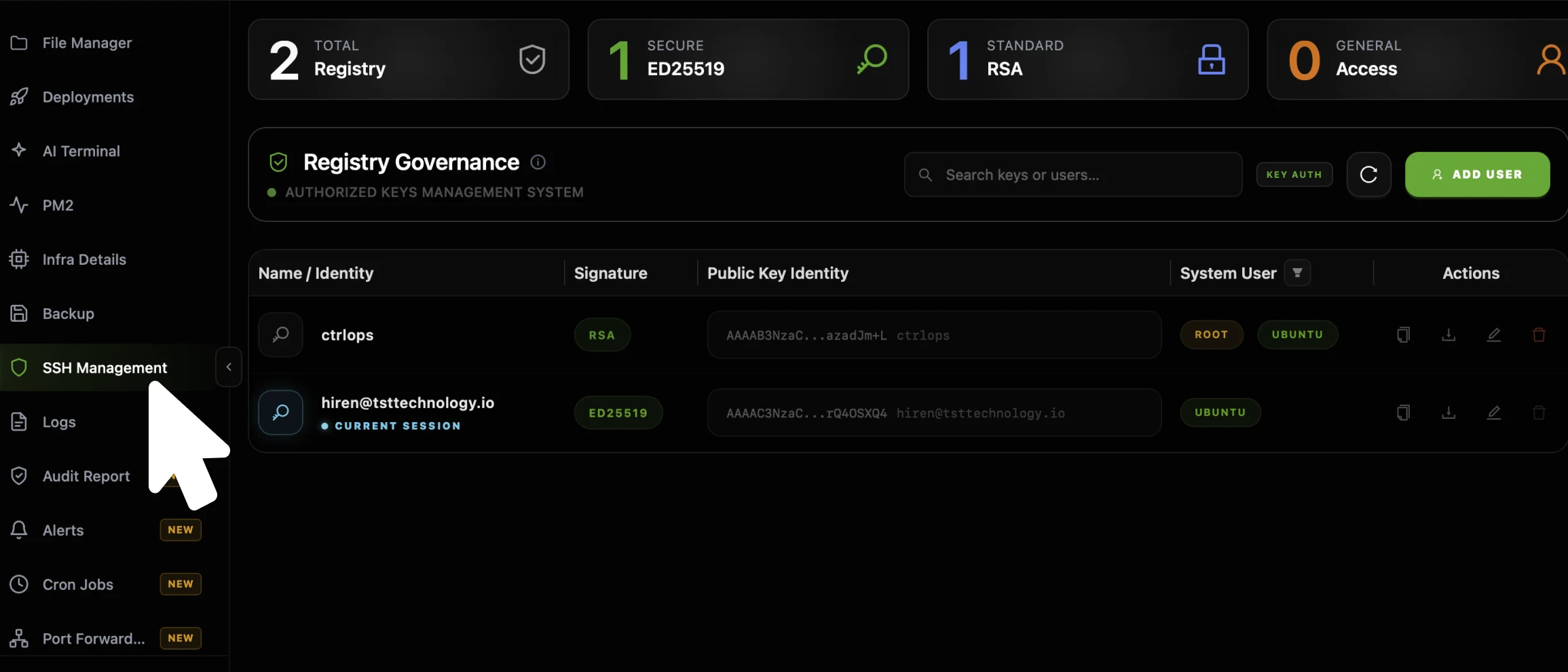1568x672 pixels.
Task: Open Deployments page
Action: (88, 97)
